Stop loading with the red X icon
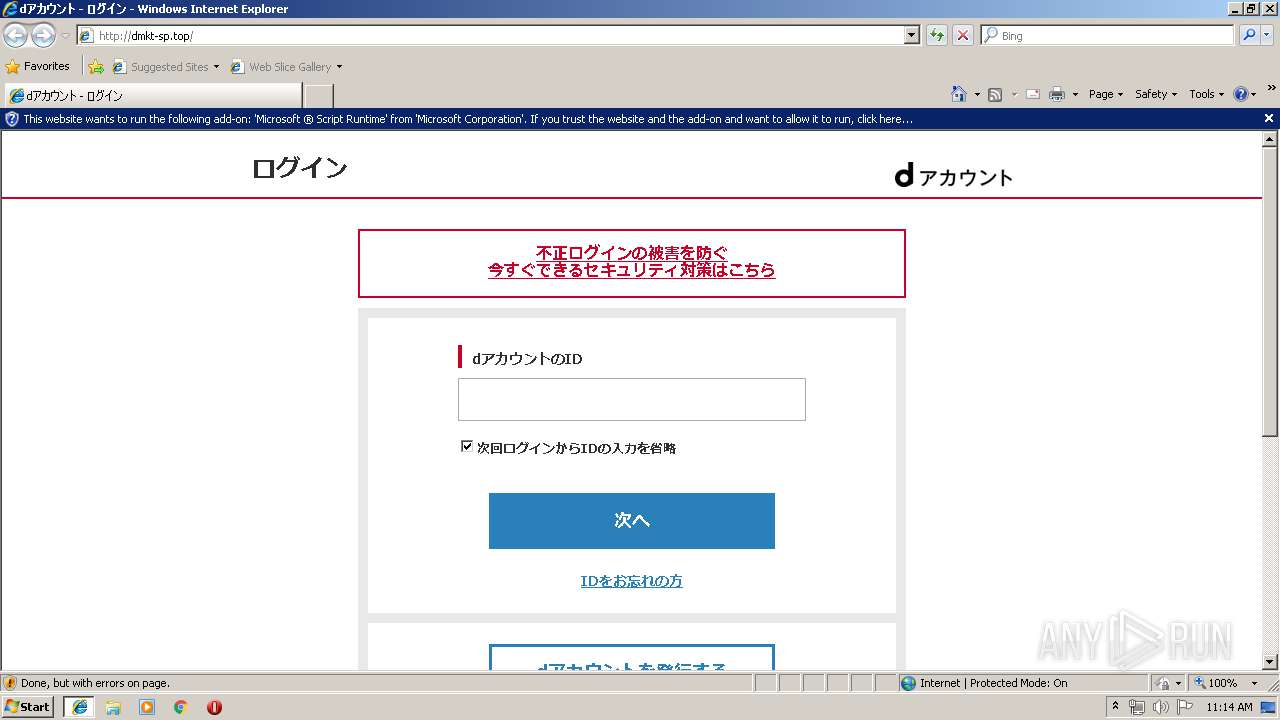Image resolution: width=1280 pixels, height=720 pixels. [962, 35]
